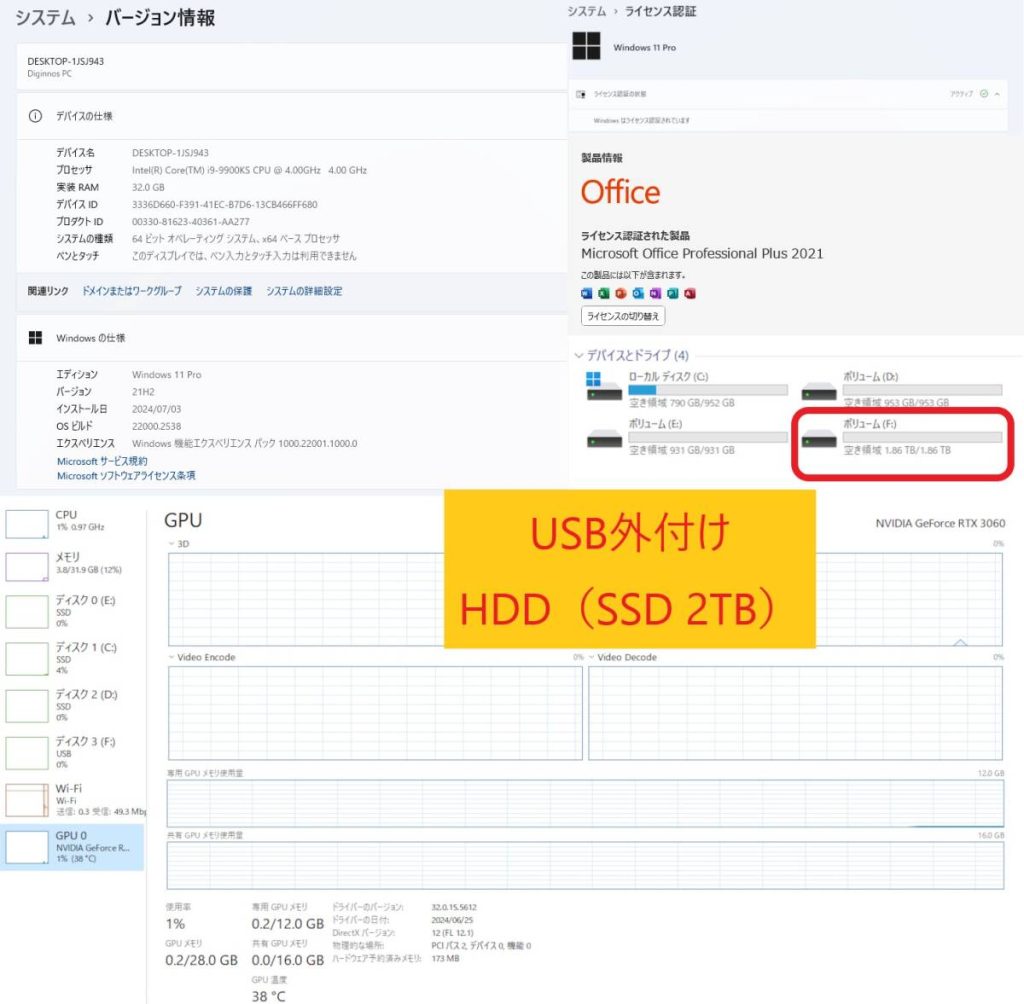
Task: Click the デバイスの仕様 section header
Action: pos(291,116)
